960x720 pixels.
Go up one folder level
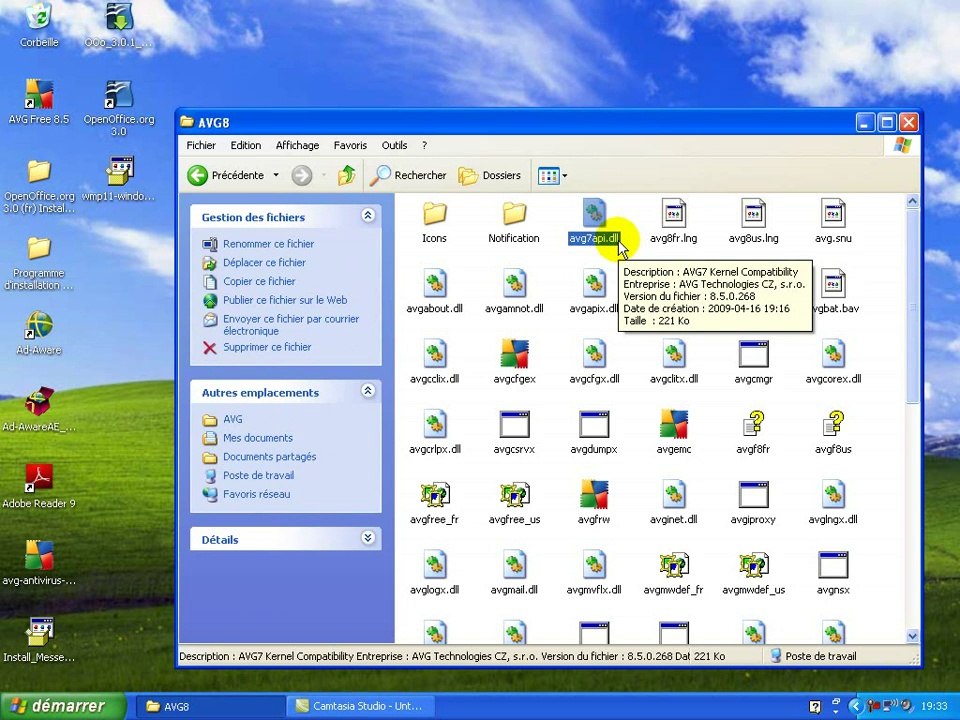[x=347, y=175]
